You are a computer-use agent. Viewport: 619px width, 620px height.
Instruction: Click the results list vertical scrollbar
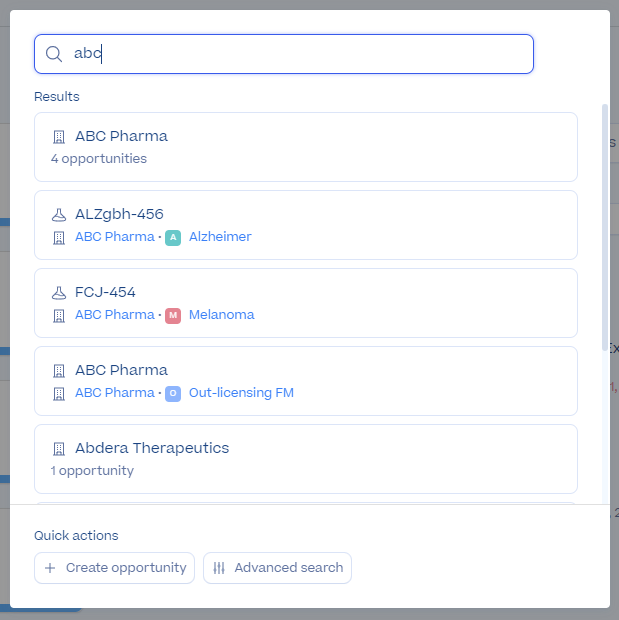click(x=604, y=227)
